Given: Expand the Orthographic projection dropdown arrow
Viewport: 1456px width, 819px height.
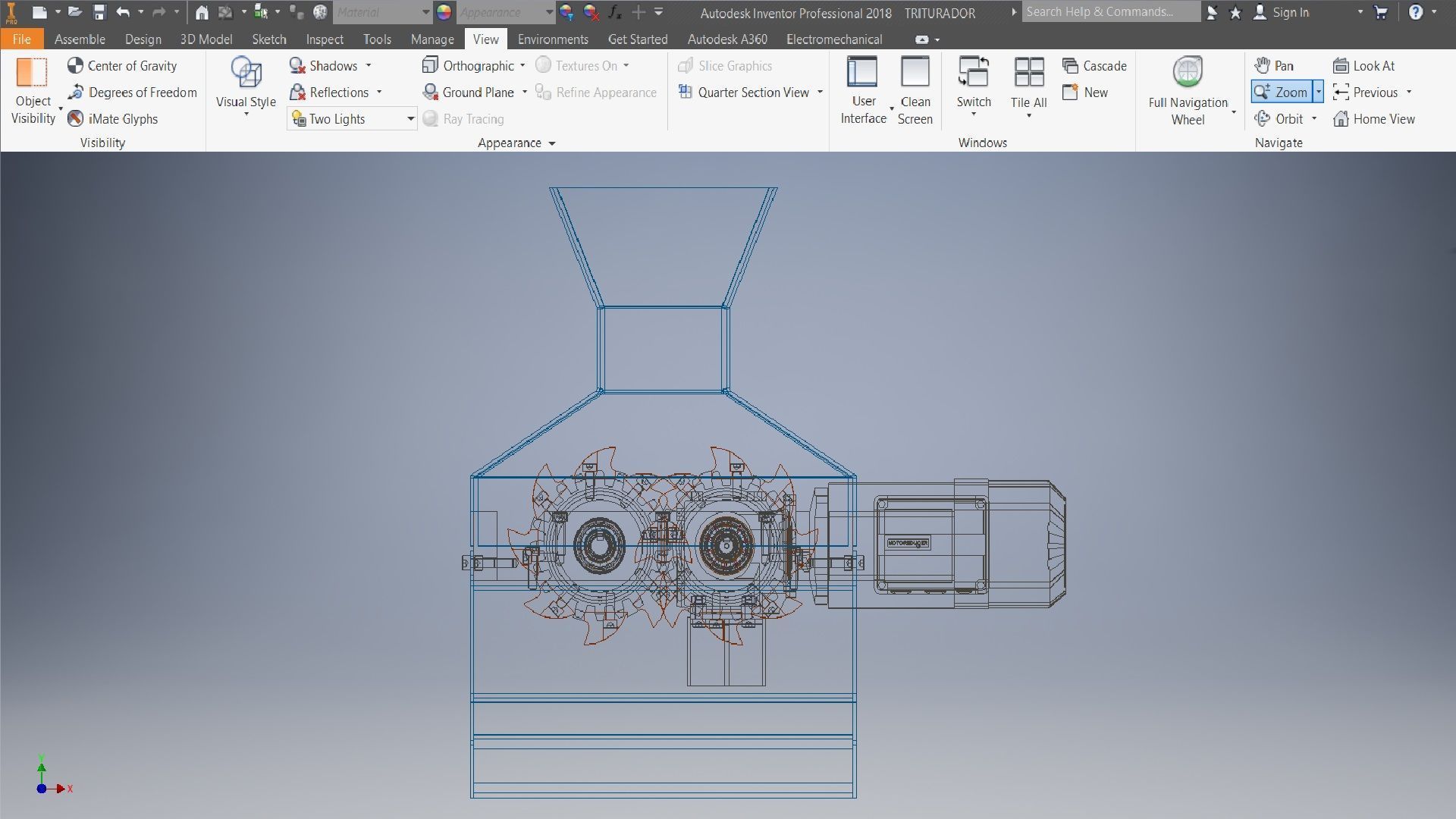Looking at the screenshot, I should coord(522,66).
